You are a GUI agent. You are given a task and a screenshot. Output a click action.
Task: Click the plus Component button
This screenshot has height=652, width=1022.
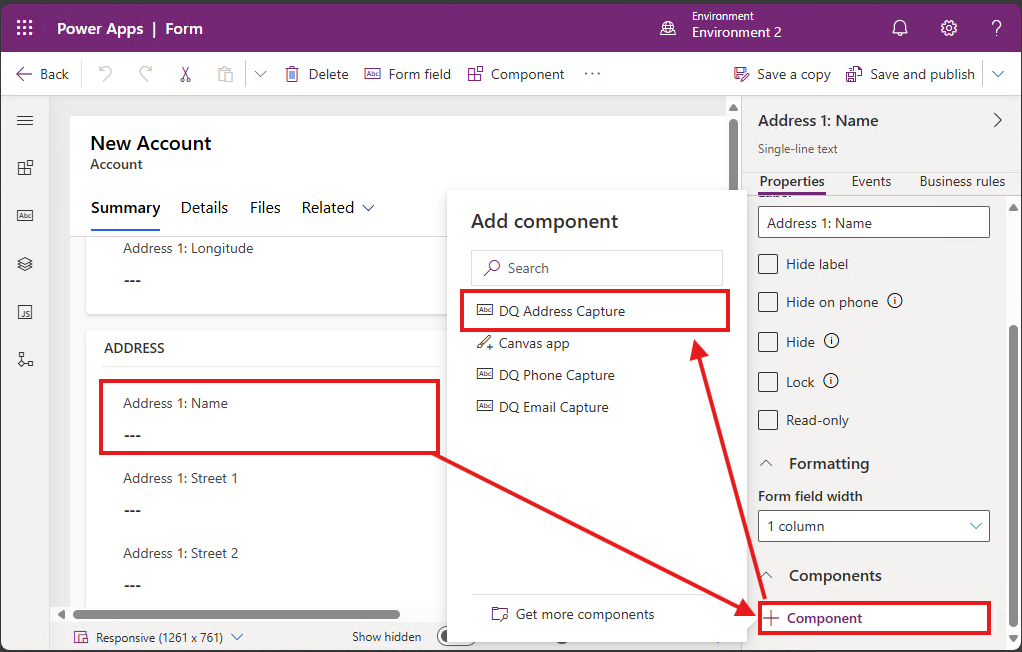pos(874,618)
